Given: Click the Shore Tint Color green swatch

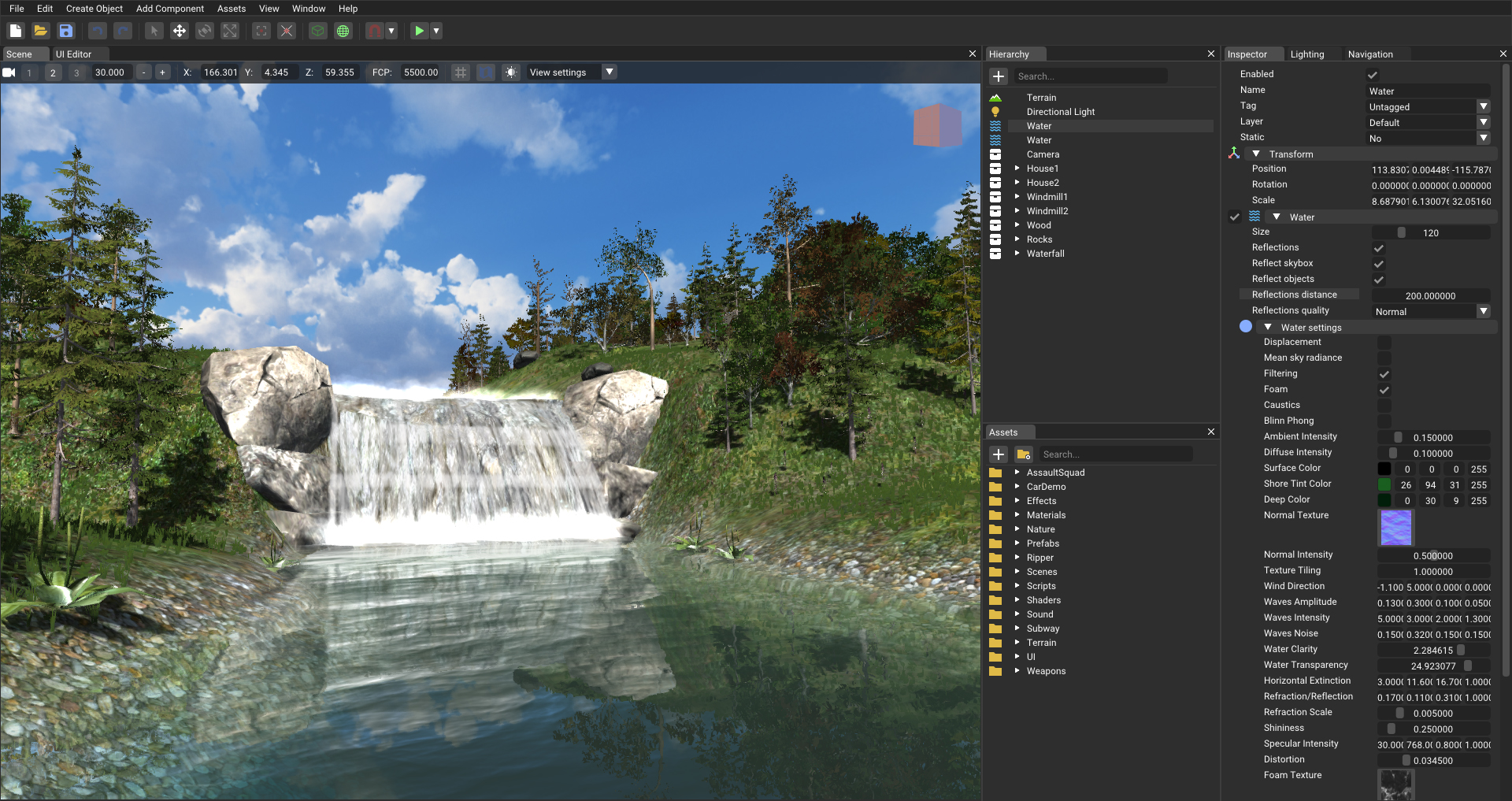Looking at the screenshot, I should coord(1384,484).
